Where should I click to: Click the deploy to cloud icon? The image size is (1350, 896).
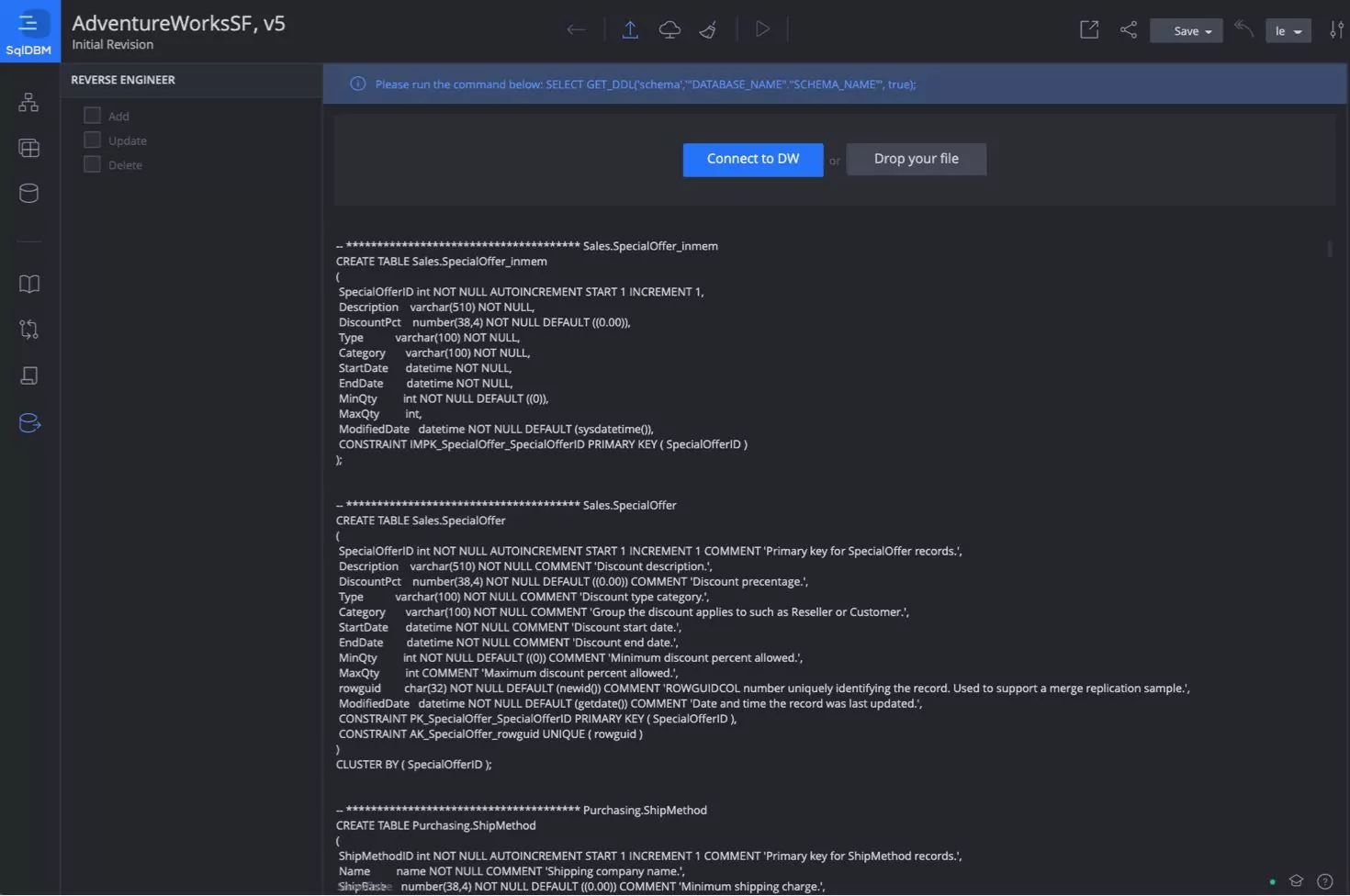point(669,28)
